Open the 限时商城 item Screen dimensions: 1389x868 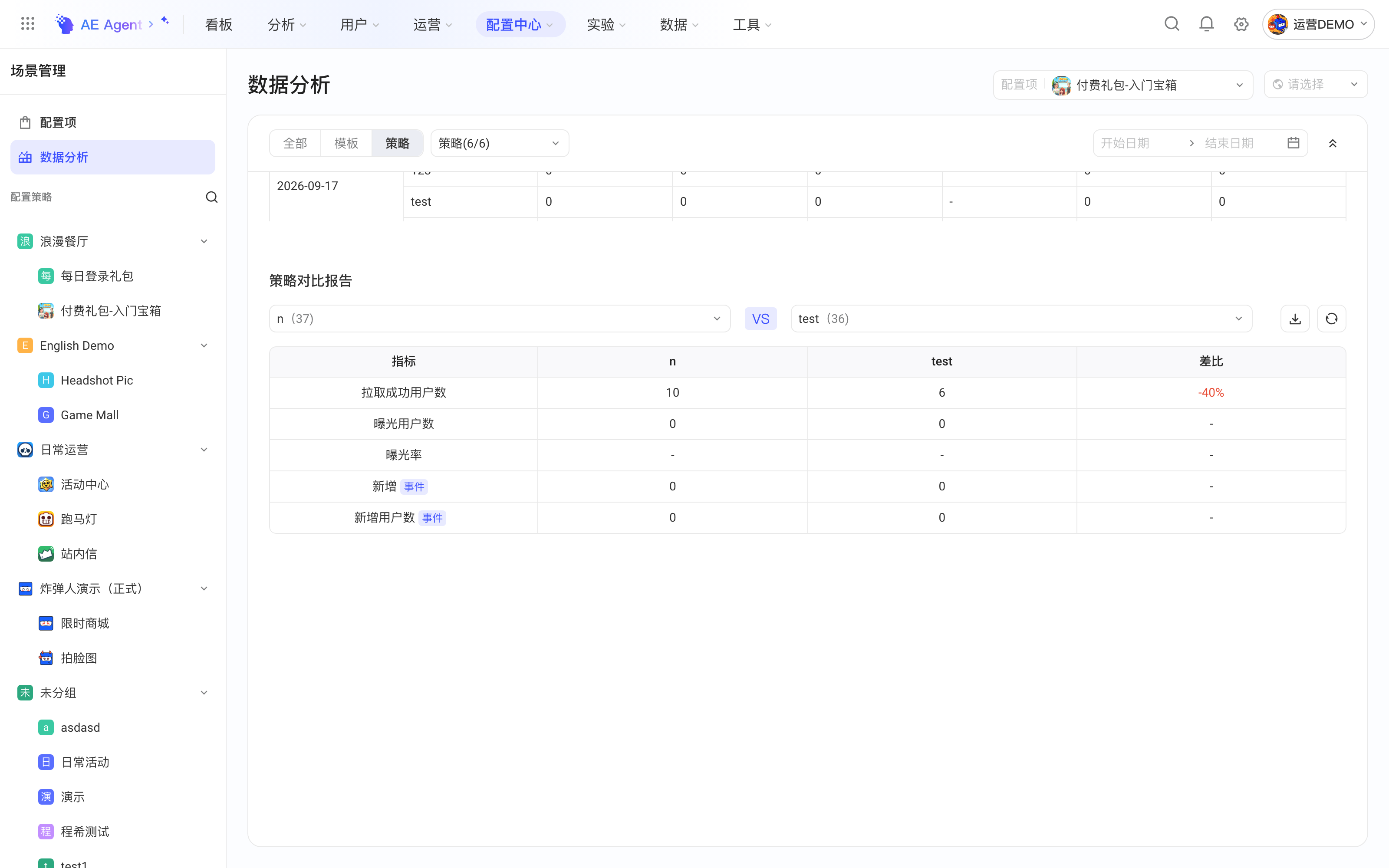[112, 624]
